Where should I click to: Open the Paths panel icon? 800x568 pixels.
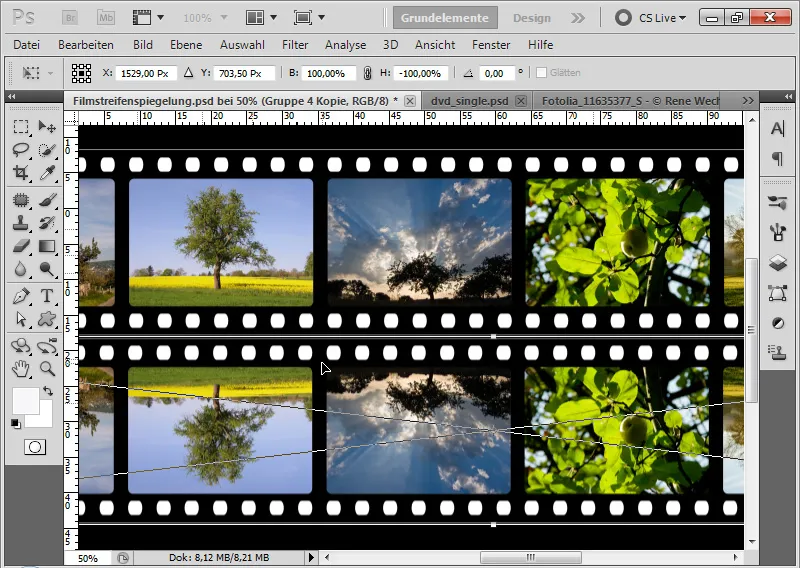(x=778, y=293)
